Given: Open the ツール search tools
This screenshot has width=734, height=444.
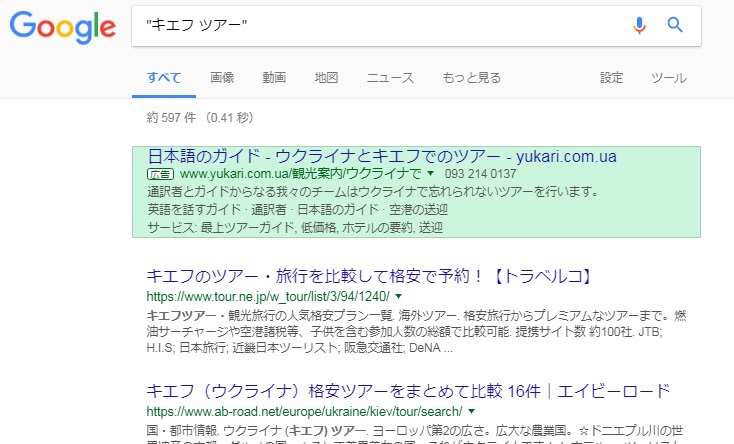Looking at the screenshot, I should 668,78.
